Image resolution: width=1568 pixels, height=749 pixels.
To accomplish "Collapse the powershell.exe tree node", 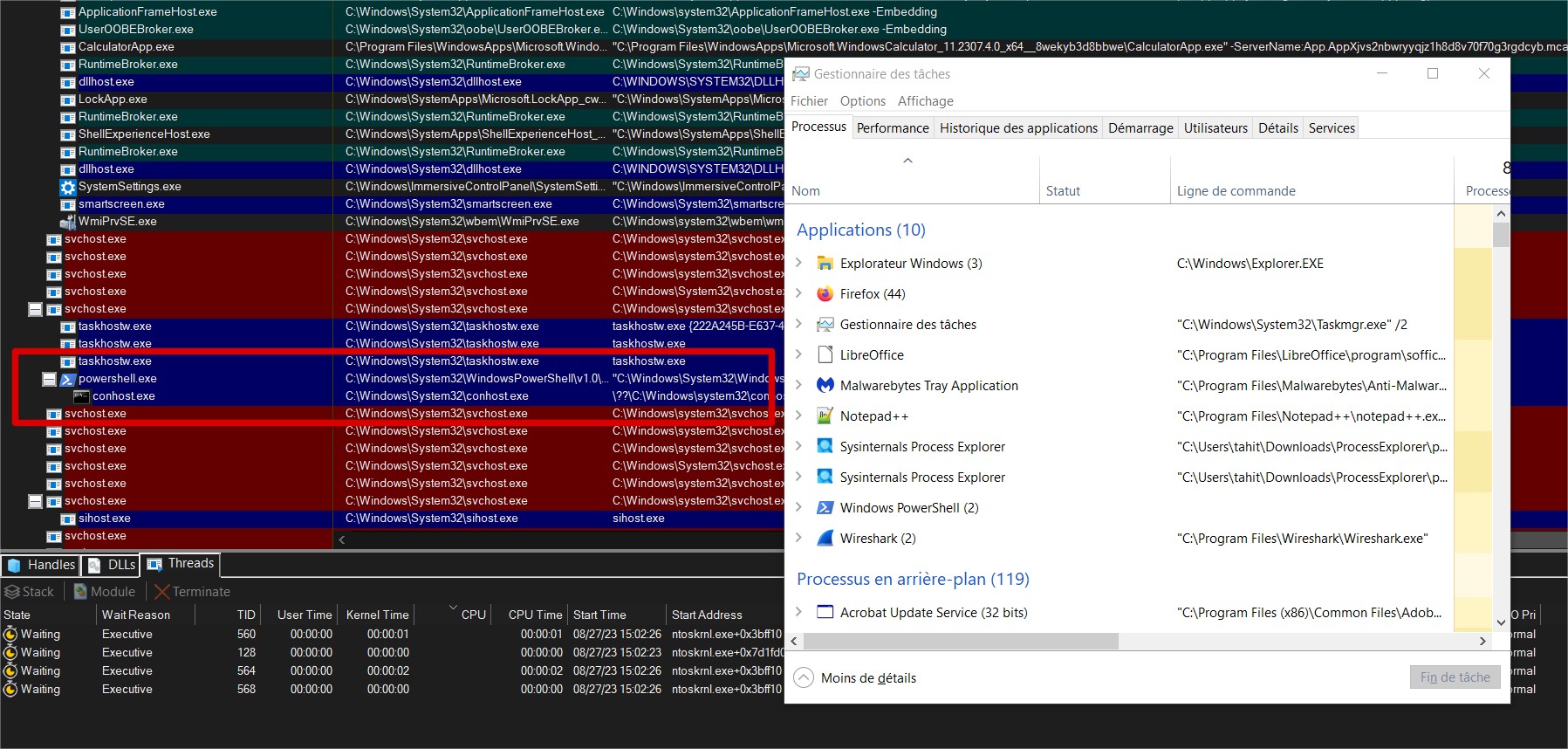I will [50, 379].
